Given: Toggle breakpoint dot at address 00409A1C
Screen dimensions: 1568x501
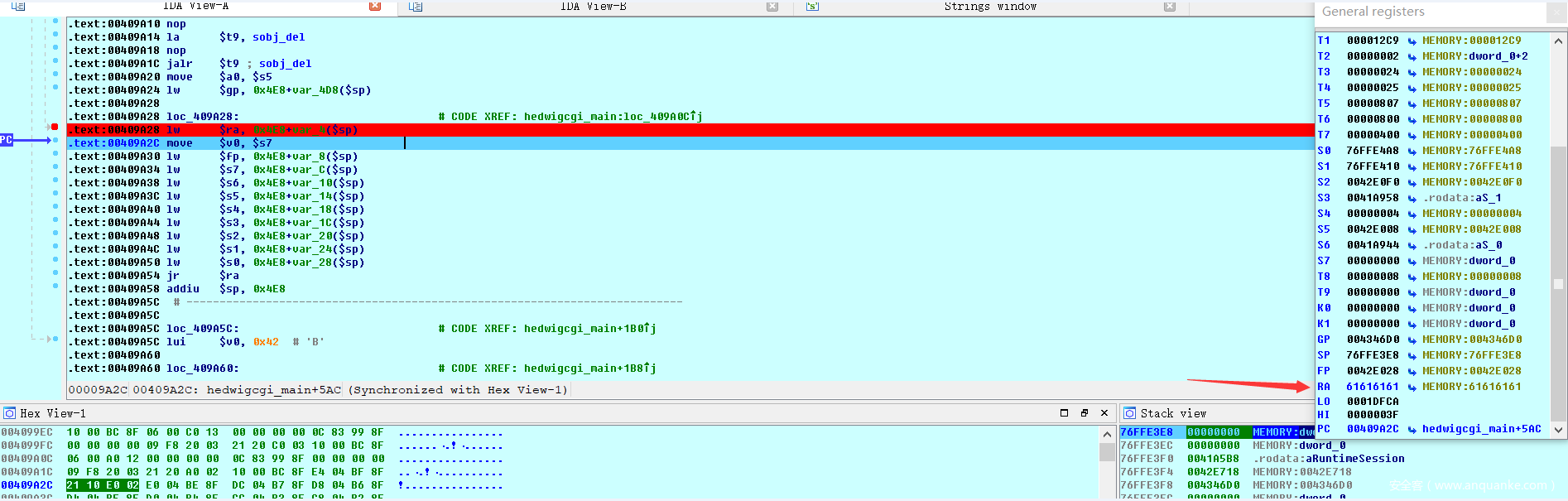Looking at the screenshot, I should tap(55, 60).
